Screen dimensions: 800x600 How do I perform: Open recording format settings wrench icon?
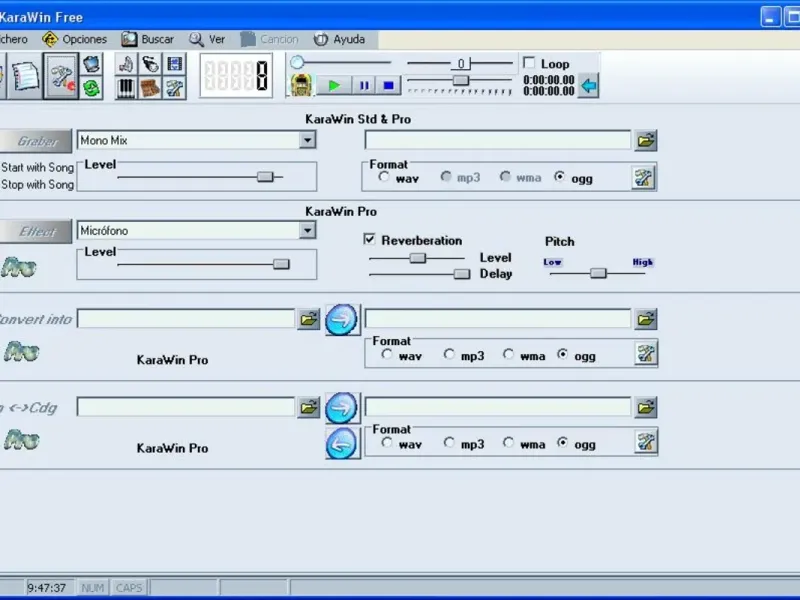click(643, 178)
